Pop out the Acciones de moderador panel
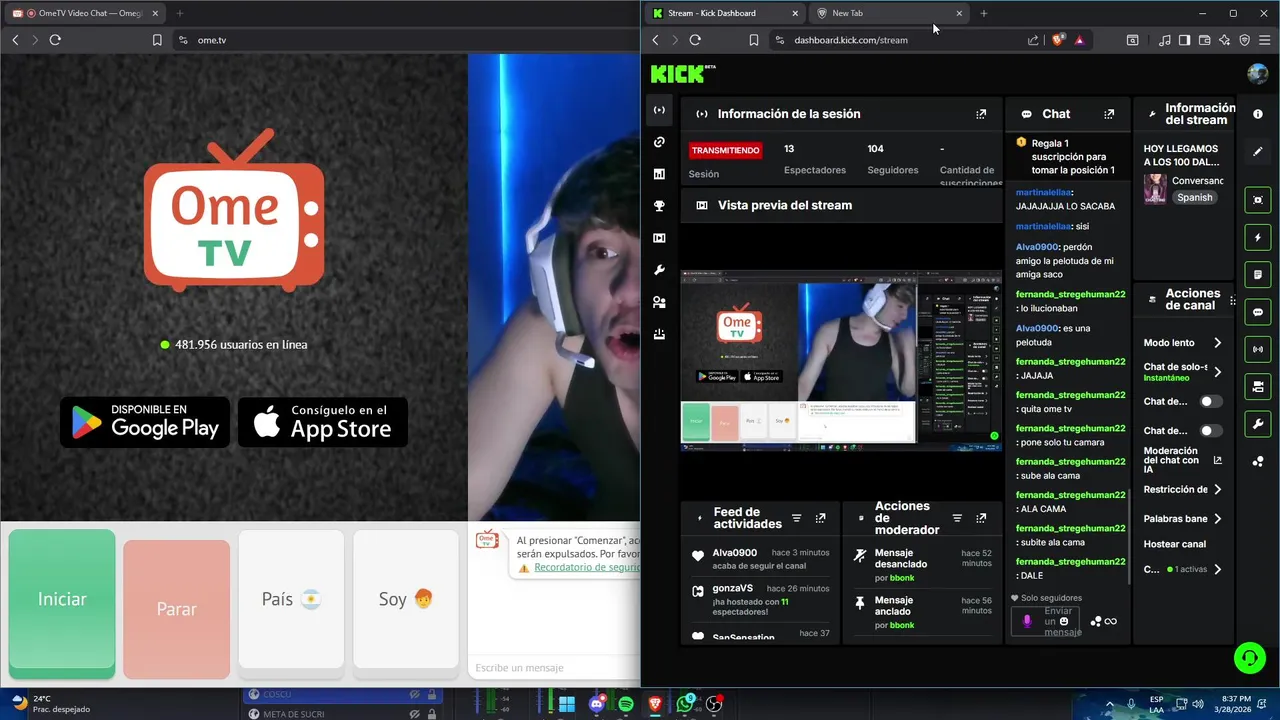The image size is (1280, 720). pyautogui.click(x=981, y=518)
